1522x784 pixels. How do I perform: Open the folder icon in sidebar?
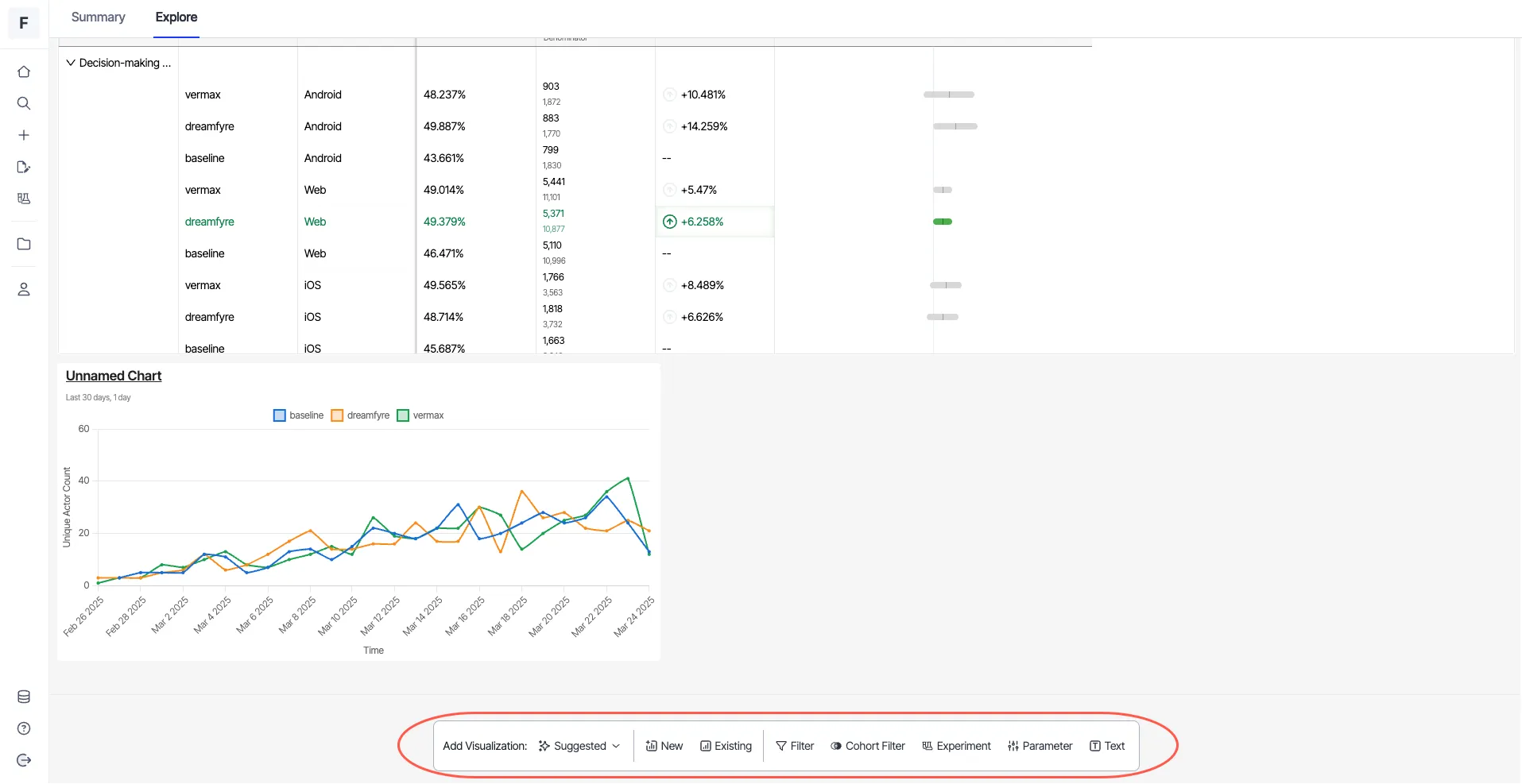pyautogui.click(x=24, y=244)
